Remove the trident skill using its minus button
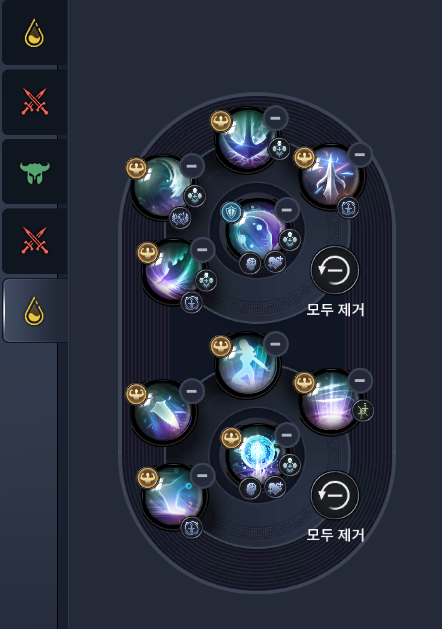This screenshot has height=629, width=442. coord(275,118)
